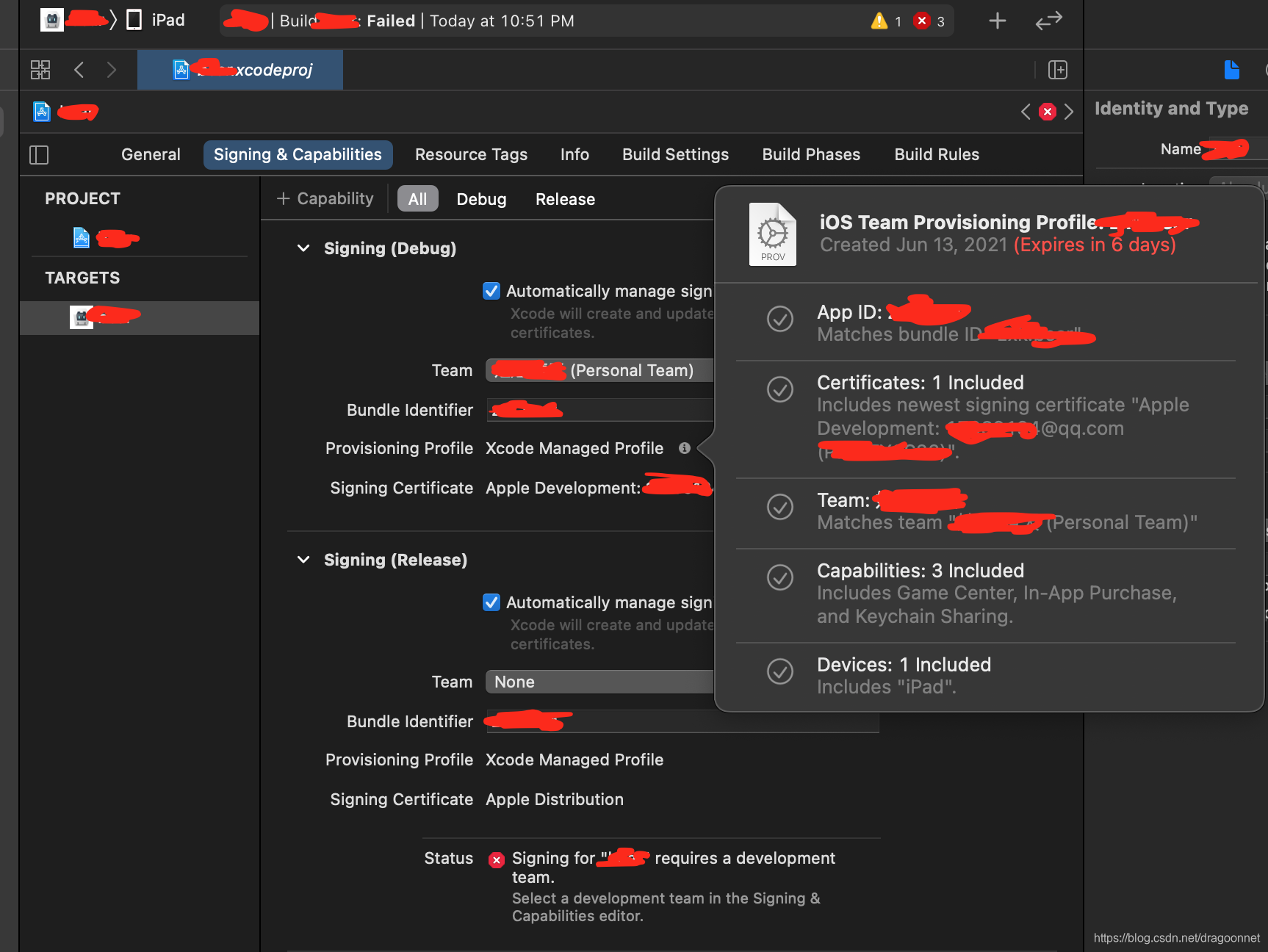
Task: Open the File inspector icon
Action: coord(1232,70)
